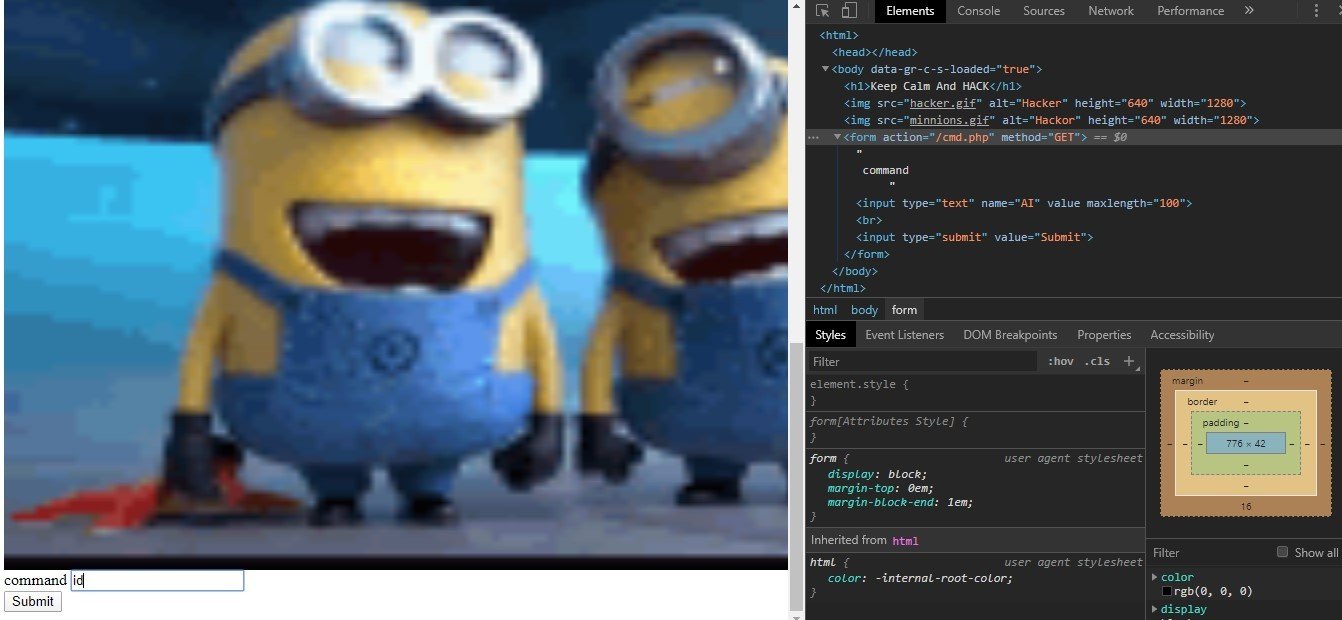Open the Network tab
The height and width of the screenshot is (620, 1342).
click(x=1110, y=11)
